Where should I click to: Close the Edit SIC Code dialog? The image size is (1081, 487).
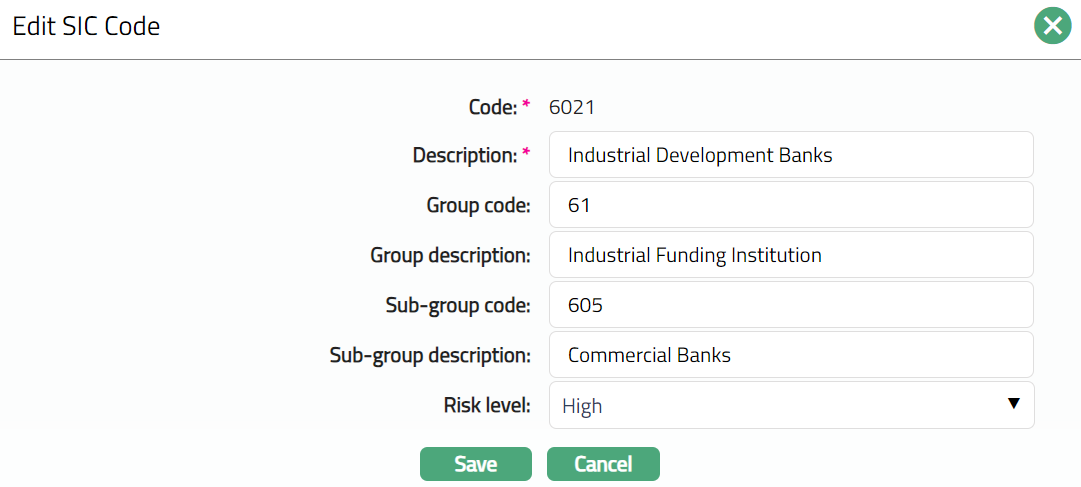tap(1052, 27)
